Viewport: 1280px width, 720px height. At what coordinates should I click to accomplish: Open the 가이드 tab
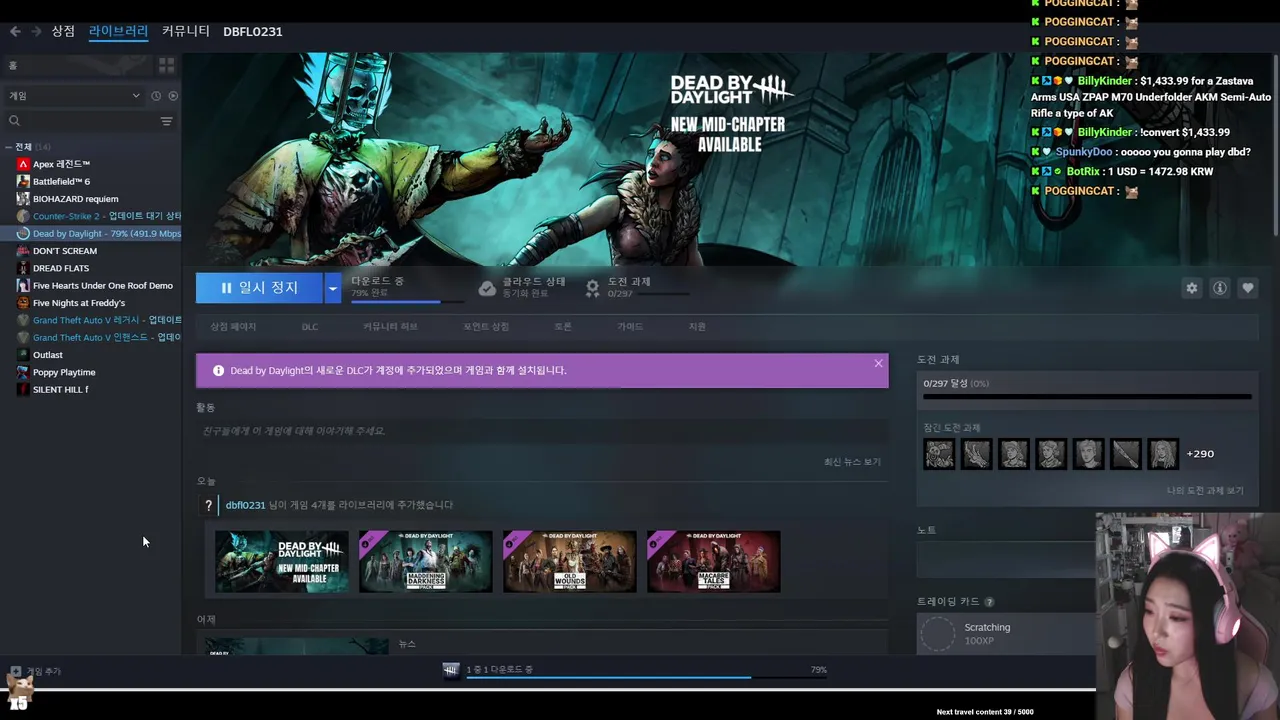[630, 327]
